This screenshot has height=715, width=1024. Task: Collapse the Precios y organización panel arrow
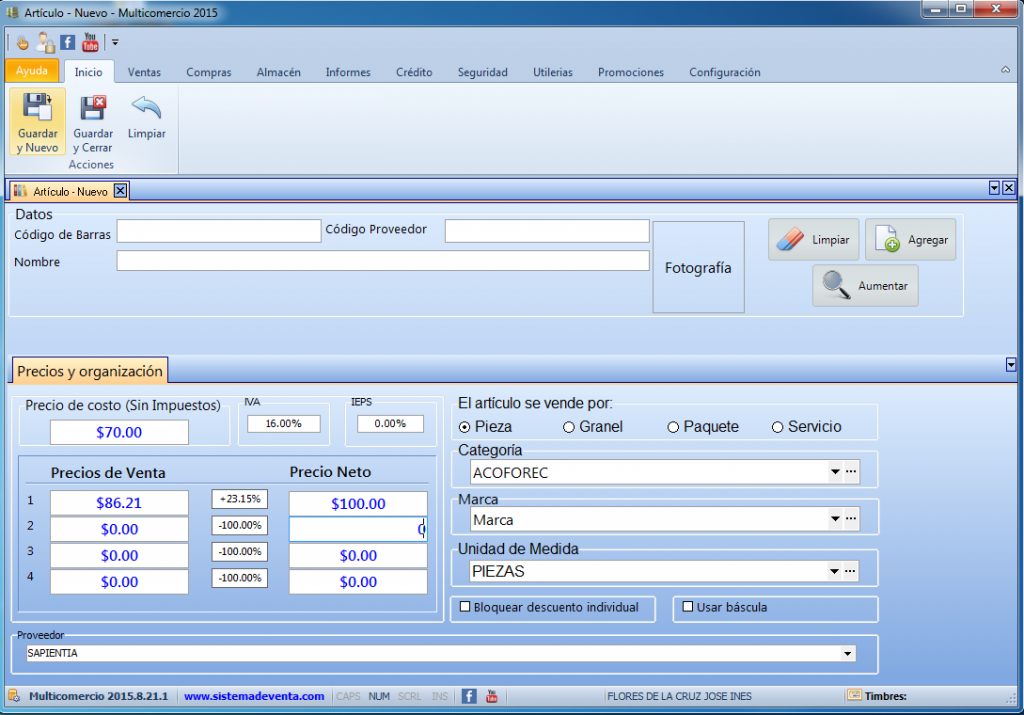[x=1010, y=364]
